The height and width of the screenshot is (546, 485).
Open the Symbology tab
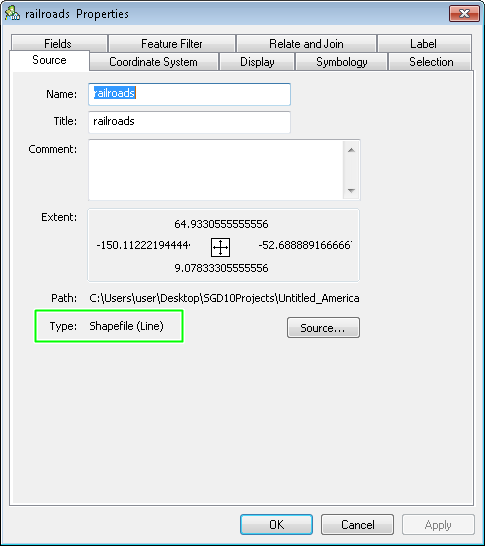tap(342, 62)
